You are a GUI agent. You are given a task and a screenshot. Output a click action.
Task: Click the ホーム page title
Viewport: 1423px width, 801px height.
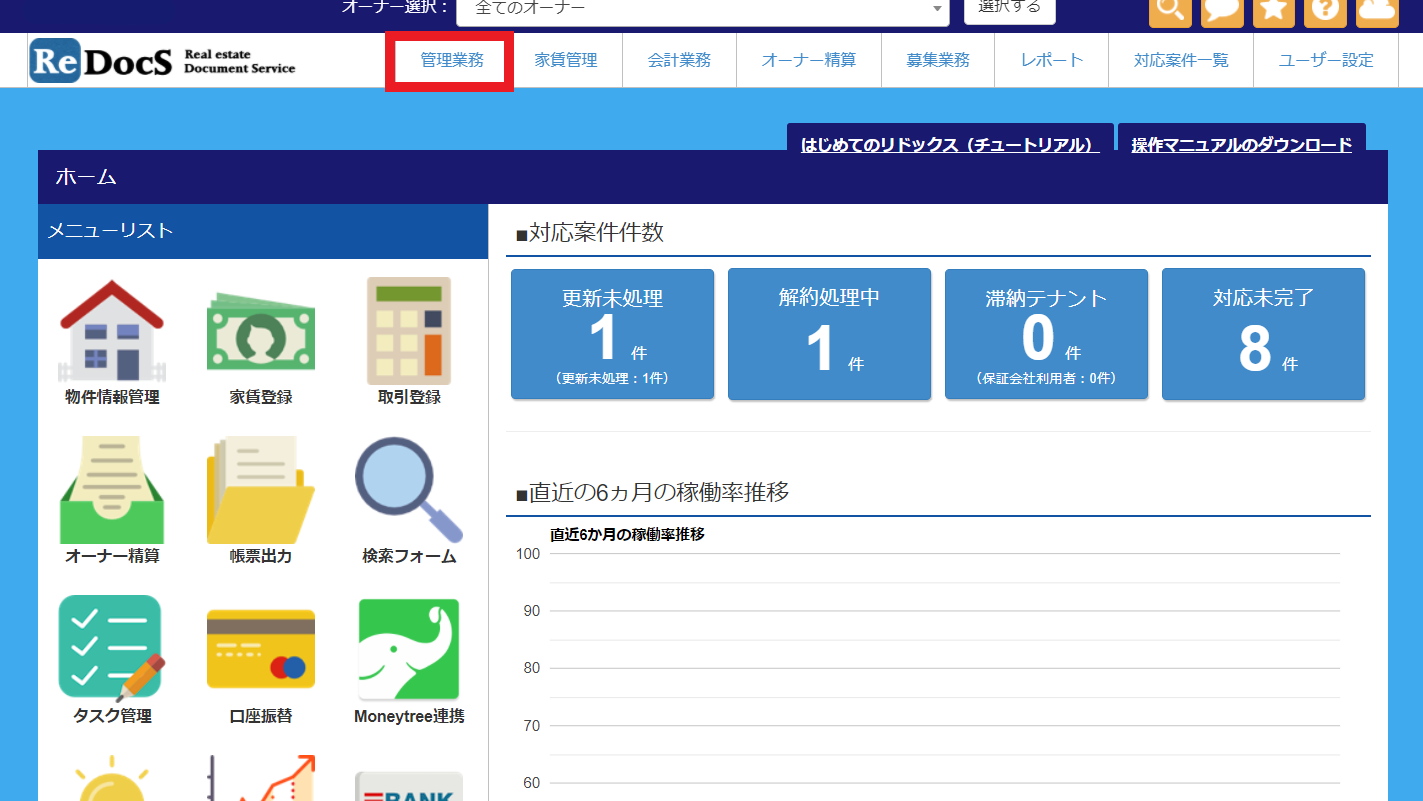coord(86,177)
